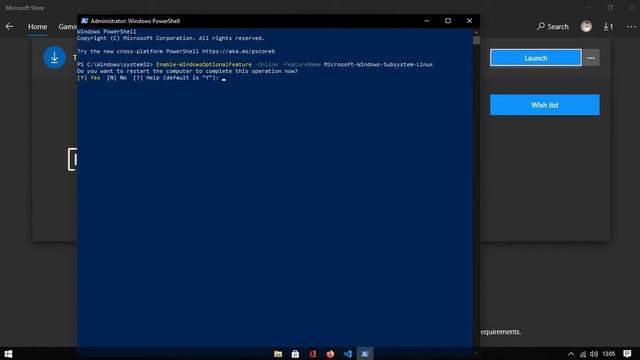Close the Administrator PowerShell window
Screen dimensions: 640x360
(469, 21)
